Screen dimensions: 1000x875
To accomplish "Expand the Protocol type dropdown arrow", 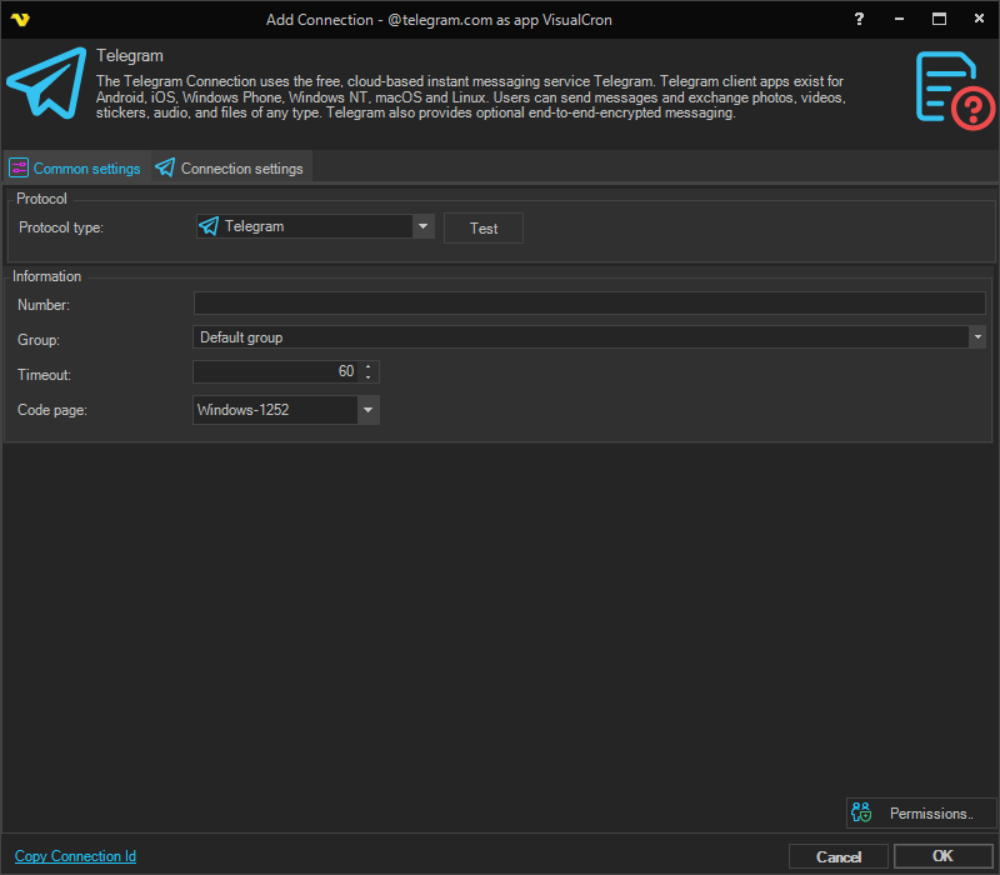I will tap(424, 227).
